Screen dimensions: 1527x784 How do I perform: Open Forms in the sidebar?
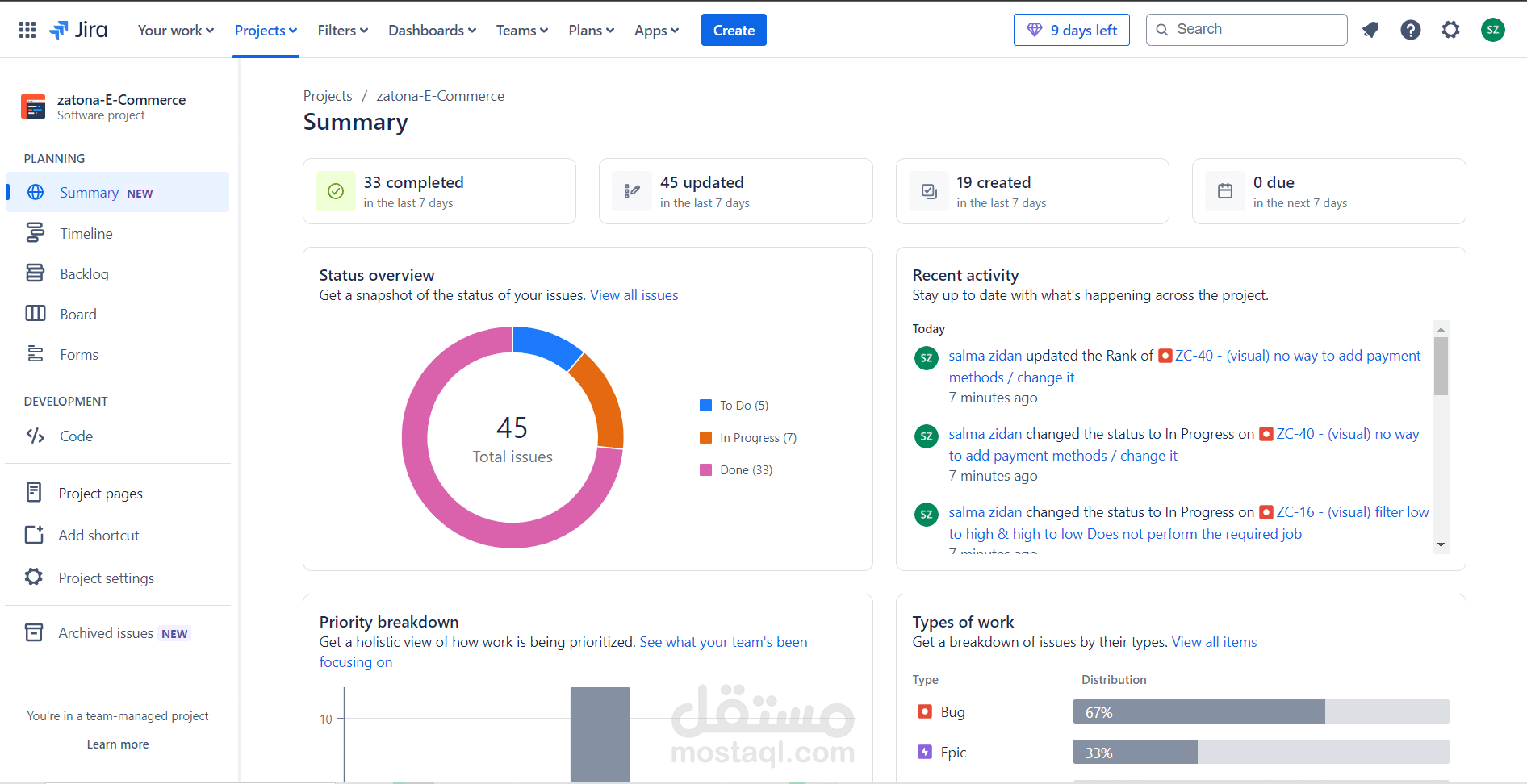coord(118,354)
